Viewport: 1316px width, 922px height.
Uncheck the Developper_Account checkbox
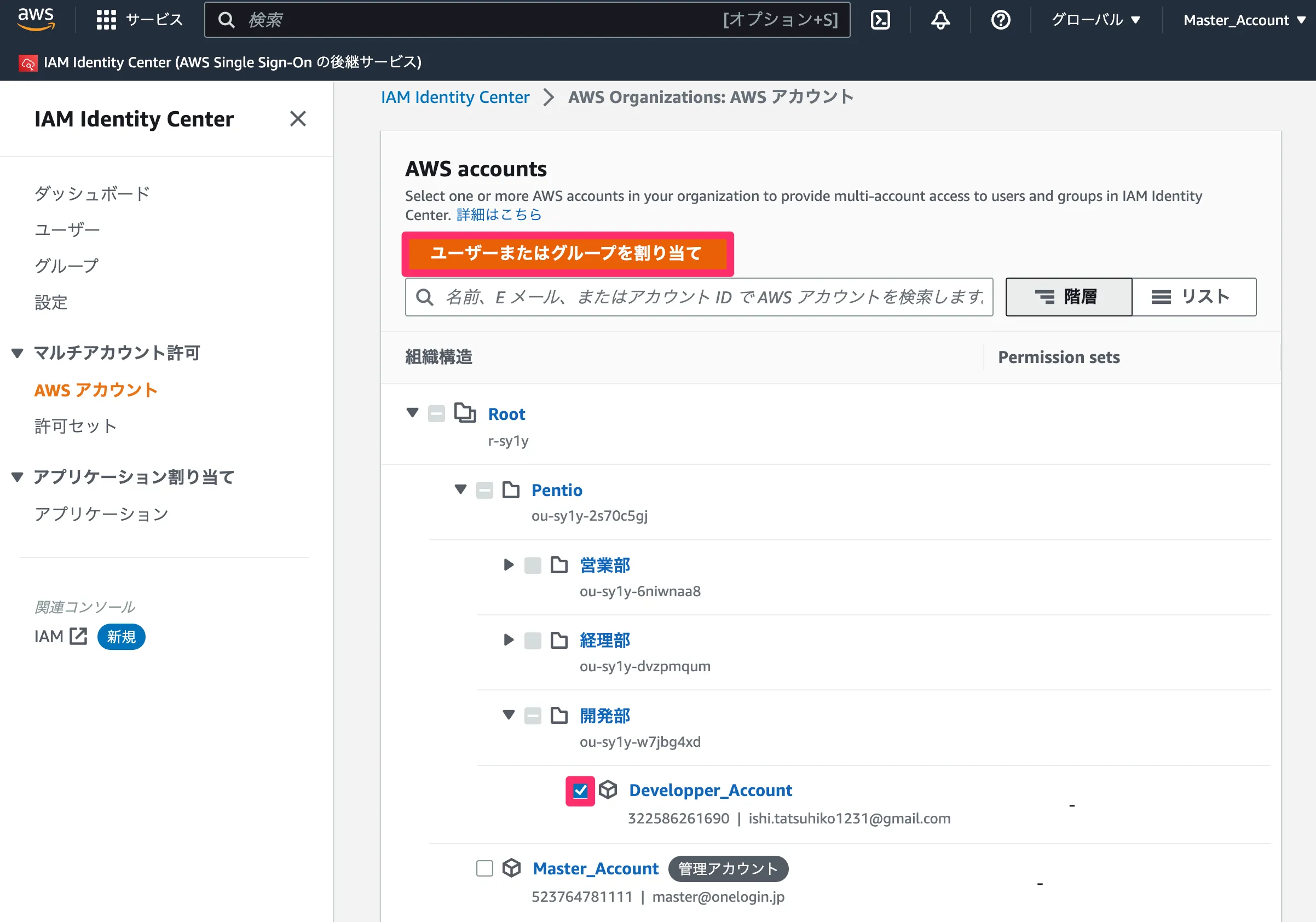[x=580, y=791]
